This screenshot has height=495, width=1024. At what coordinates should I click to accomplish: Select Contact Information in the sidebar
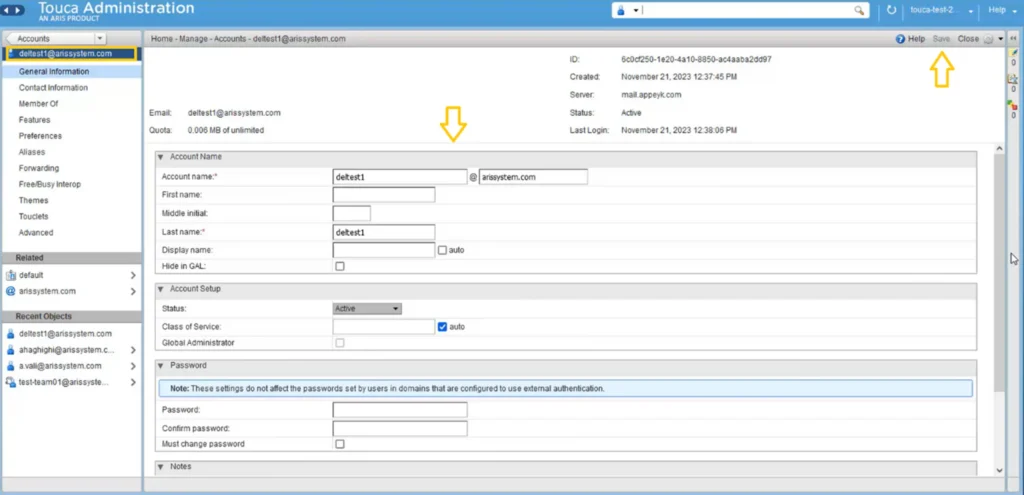54,88
